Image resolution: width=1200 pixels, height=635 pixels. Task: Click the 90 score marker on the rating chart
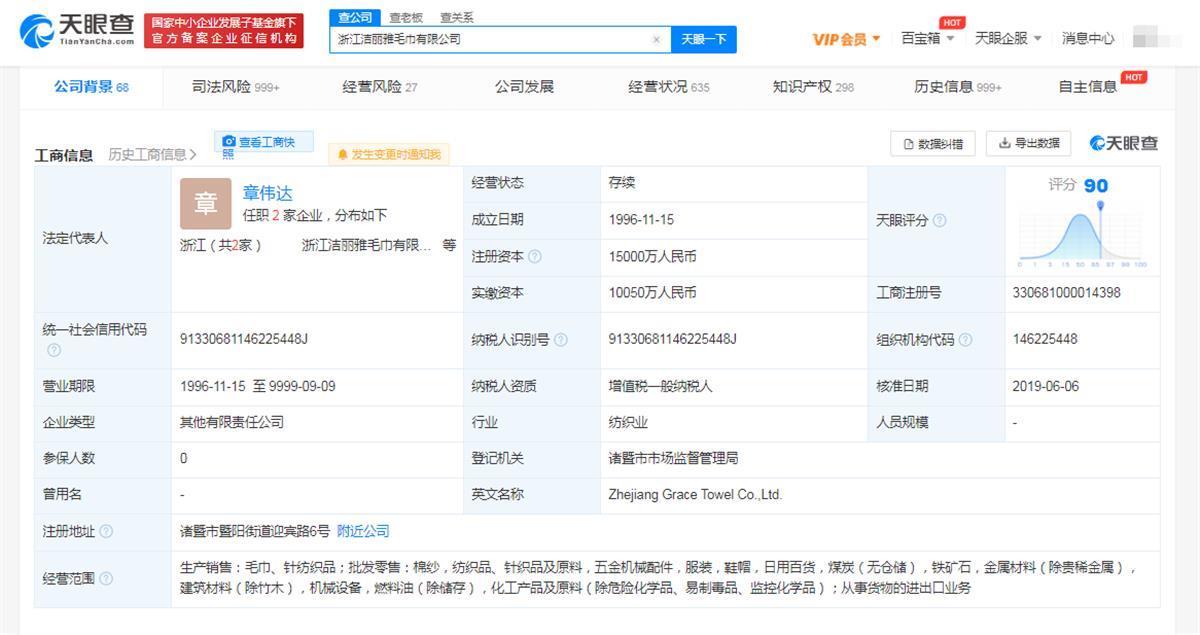[x=1100, y=205]
